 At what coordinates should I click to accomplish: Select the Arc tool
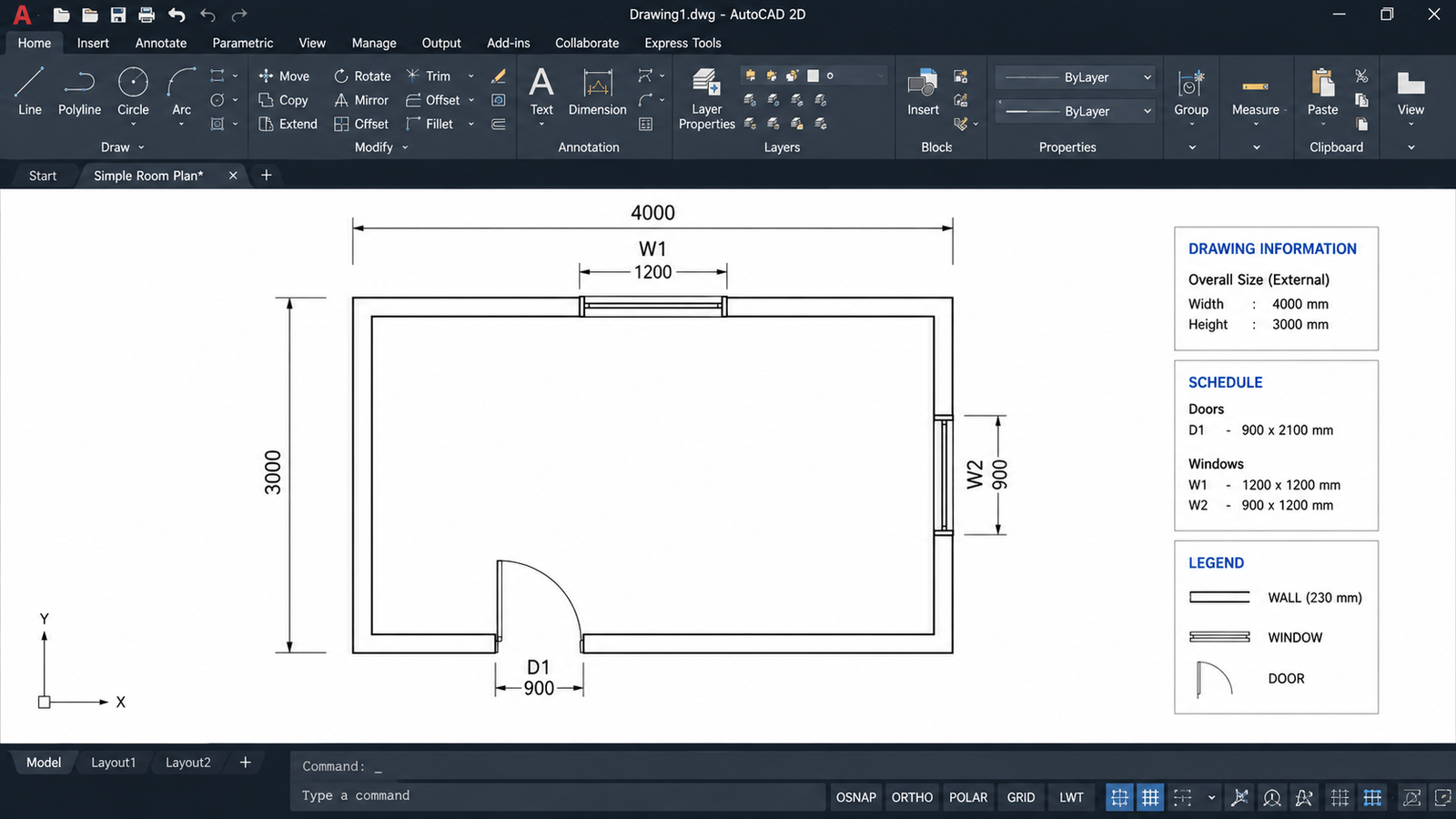[181, 91]
